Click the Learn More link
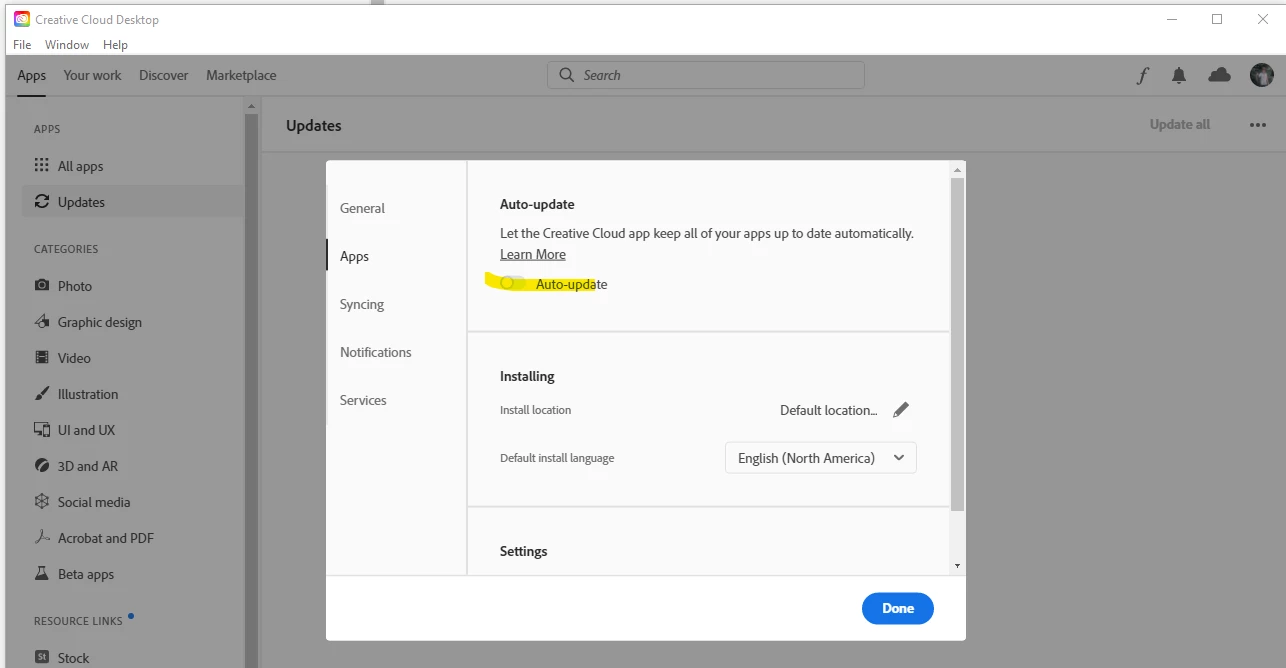The width and height of the screenshot is (1286, 668). coord(533,255)
